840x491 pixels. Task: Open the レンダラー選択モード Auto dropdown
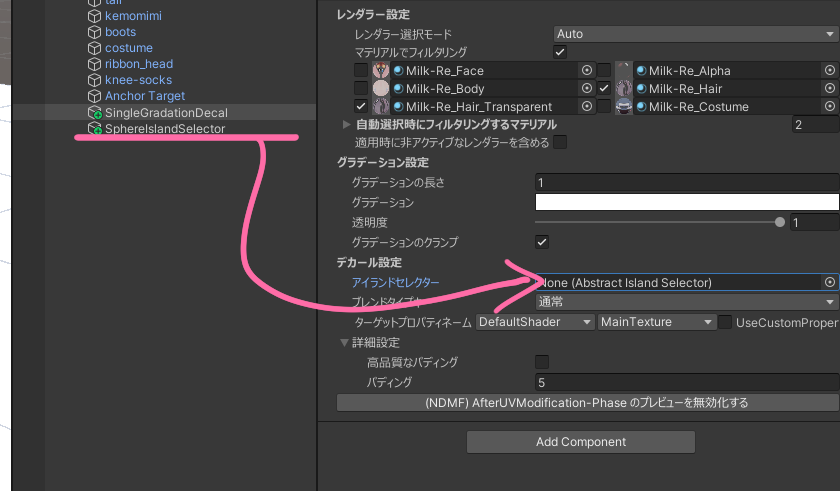pyautogui.click(x=695, y=34)
